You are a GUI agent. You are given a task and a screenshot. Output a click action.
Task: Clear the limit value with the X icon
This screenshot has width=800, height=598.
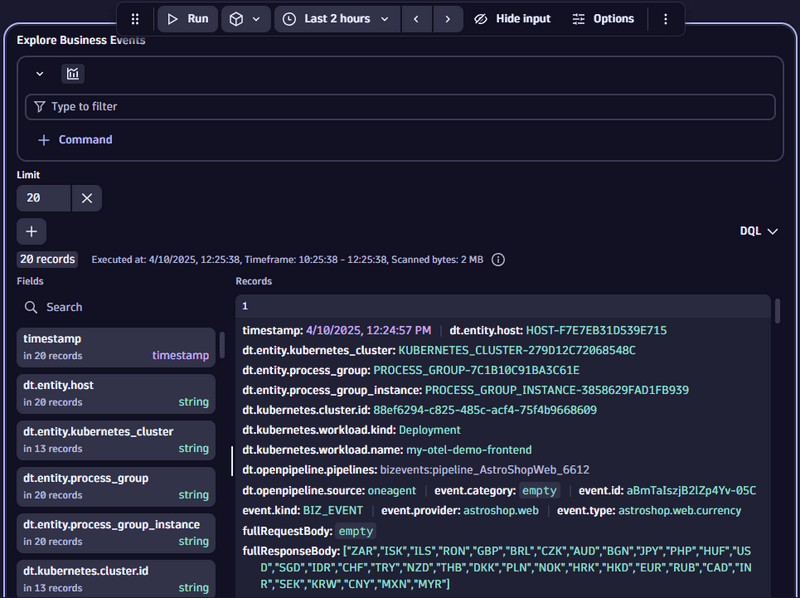point(87,198)
